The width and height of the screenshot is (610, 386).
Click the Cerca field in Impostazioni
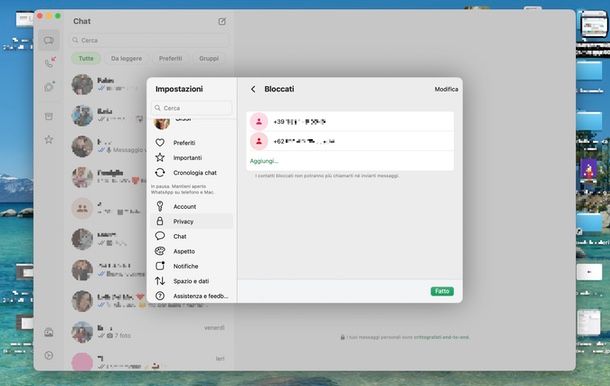(x=192, y=108)
